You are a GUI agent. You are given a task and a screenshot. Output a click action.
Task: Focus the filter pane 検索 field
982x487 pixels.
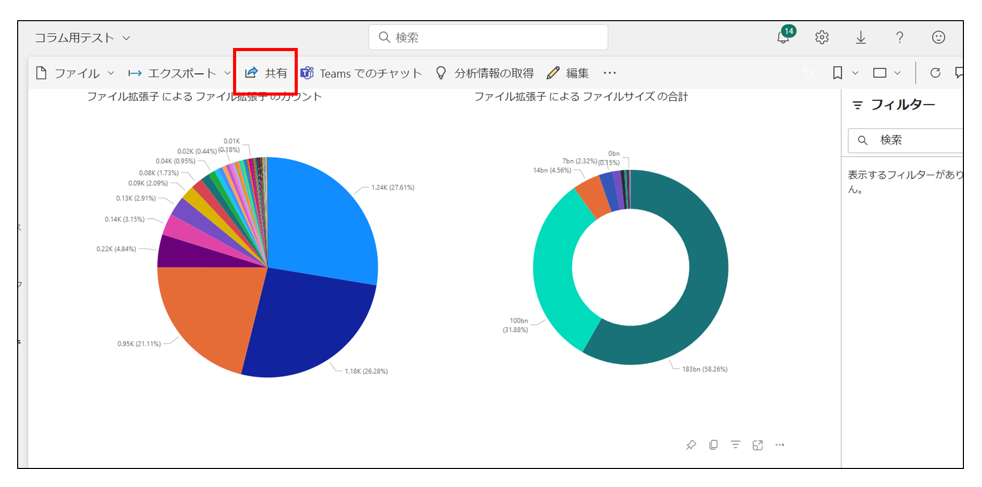[x=906, y=140]
